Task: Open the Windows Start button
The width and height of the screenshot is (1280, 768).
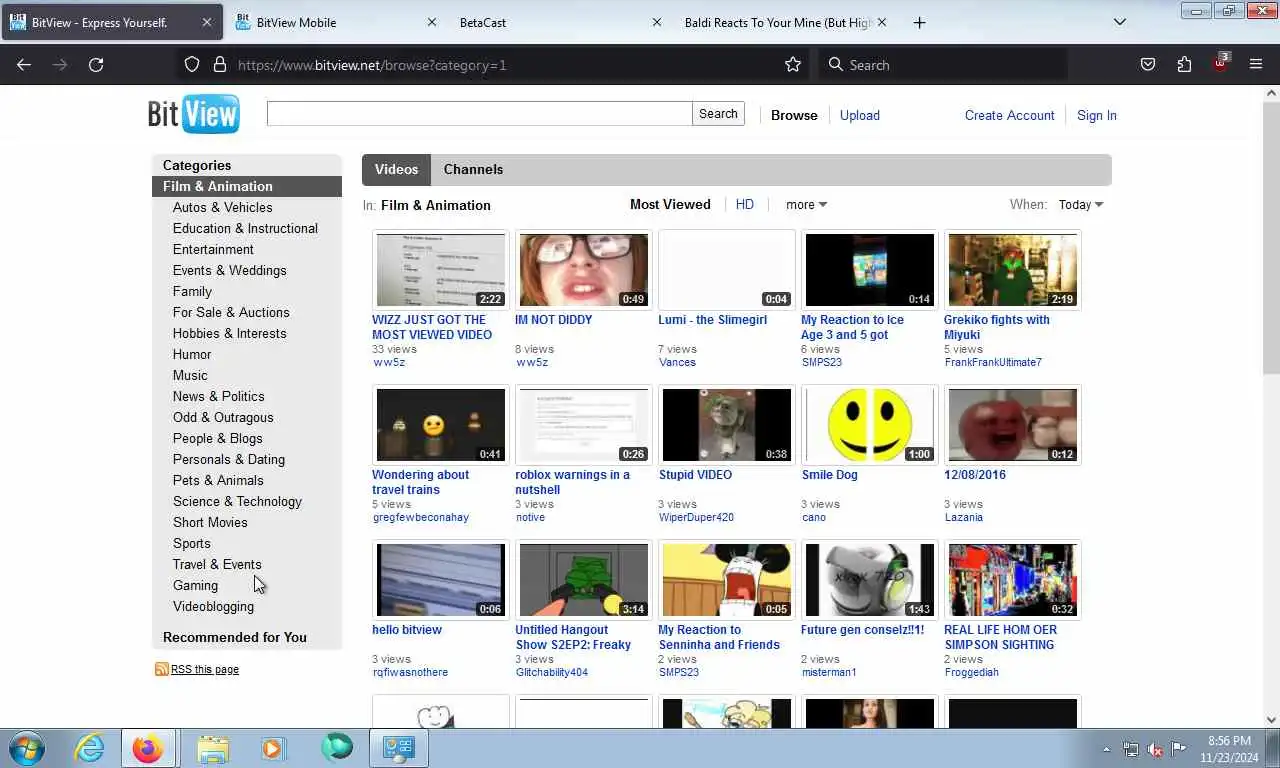Action: (27, 748)
